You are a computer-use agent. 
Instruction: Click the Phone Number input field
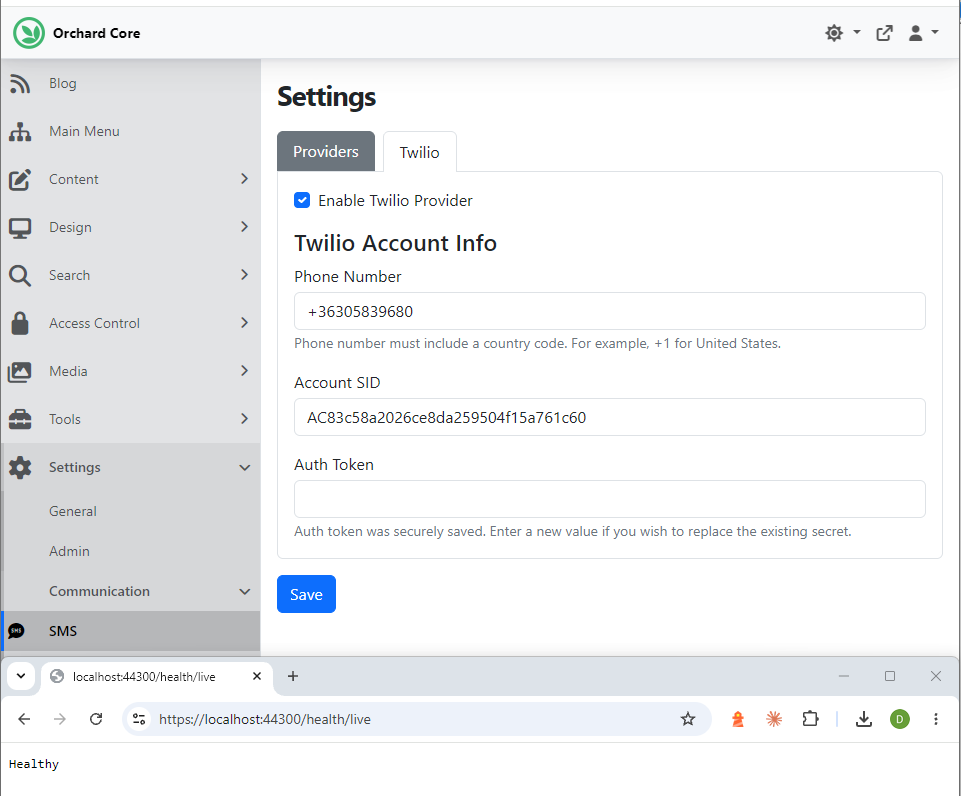pyautogui.click(x=610, y=311)
